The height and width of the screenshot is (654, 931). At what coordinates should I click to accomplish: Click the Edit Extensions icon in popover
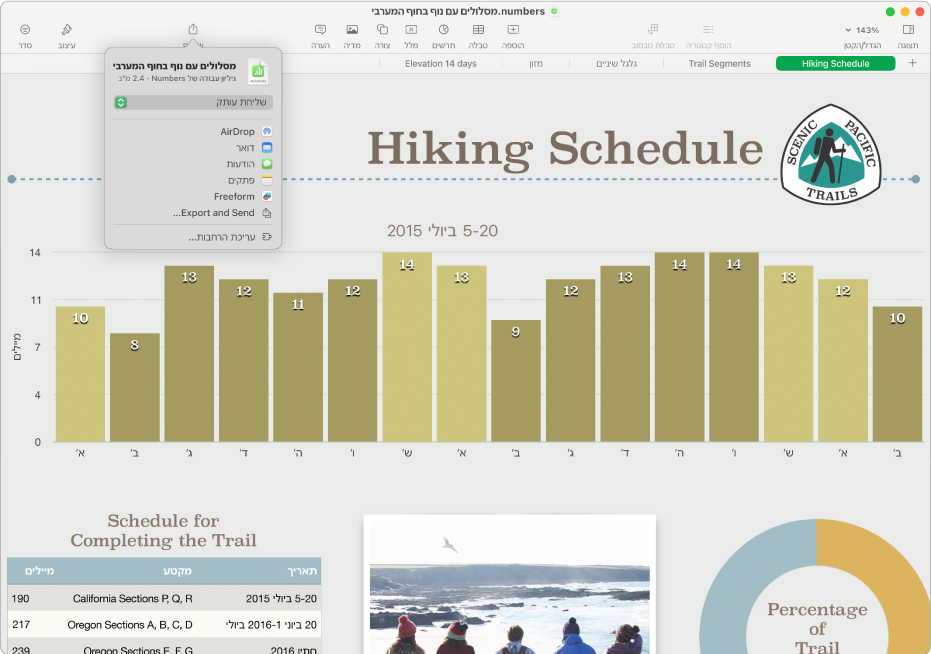267,236
